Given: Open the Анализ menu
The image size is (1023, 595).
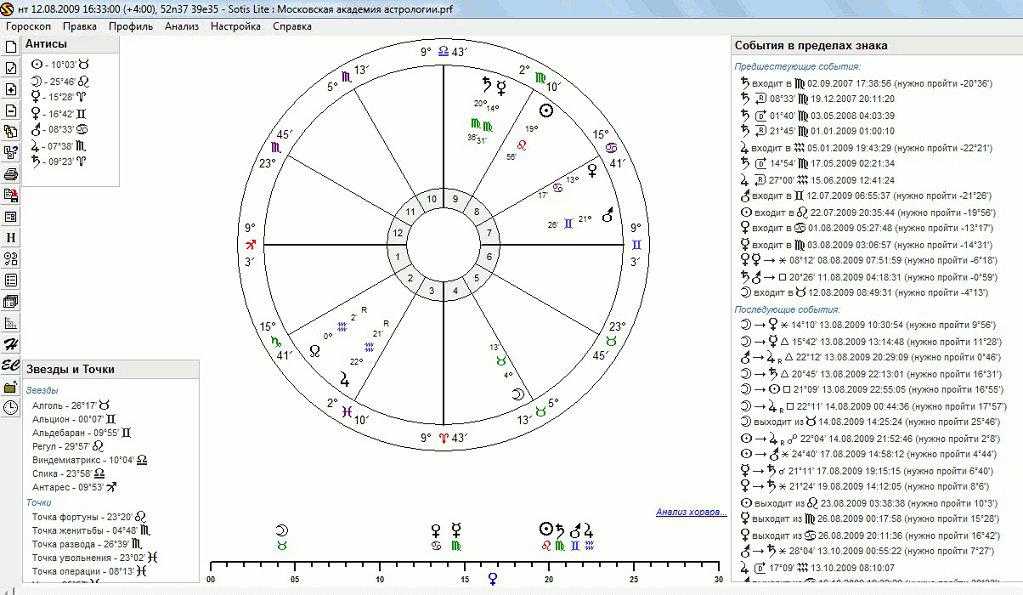Looking at the screenshot, I should pos(181,27).
